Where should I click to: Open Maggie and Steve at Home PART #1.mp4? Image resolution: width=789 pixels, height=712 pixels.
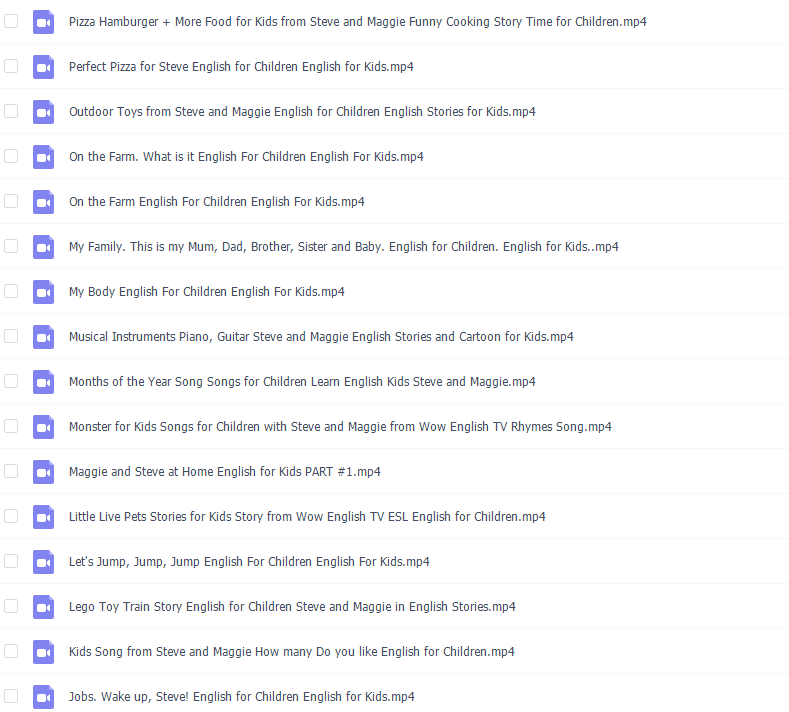(224, 472)
